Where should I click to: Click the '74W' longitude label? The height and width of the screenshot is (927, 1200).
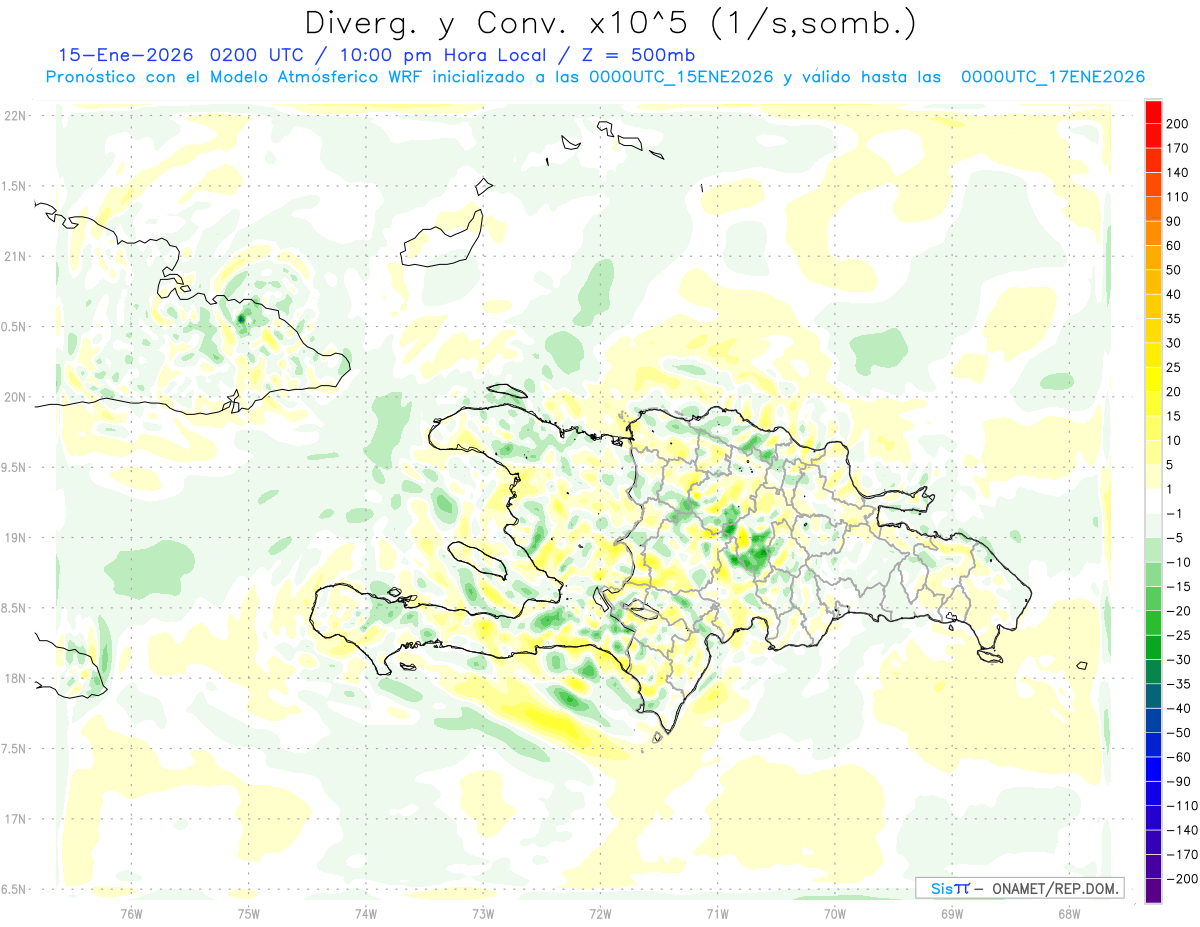pyautogui.click(x=366, y=914)
